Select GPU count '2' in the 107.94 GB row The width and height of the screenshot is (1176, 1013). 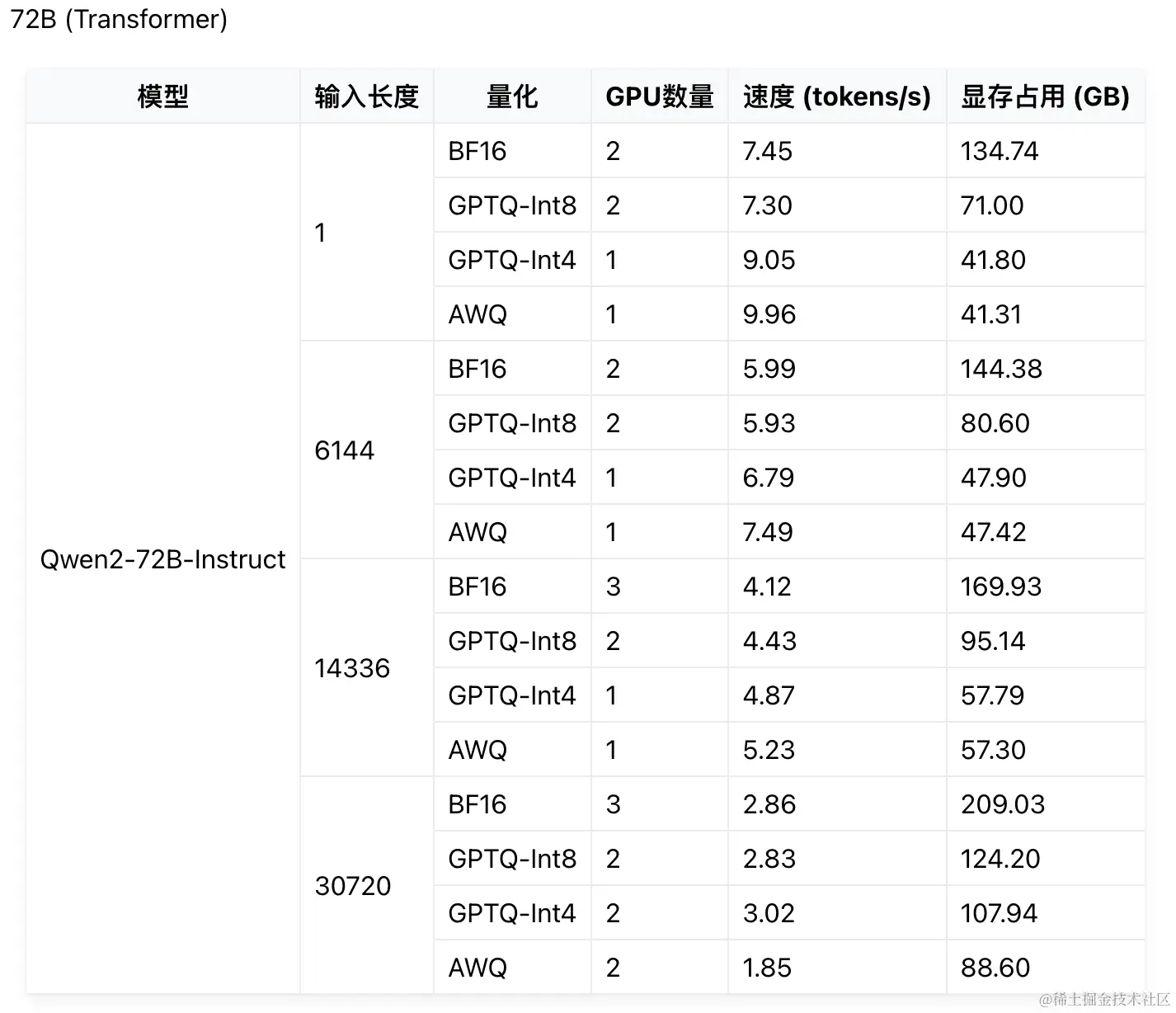click(613, 913)
